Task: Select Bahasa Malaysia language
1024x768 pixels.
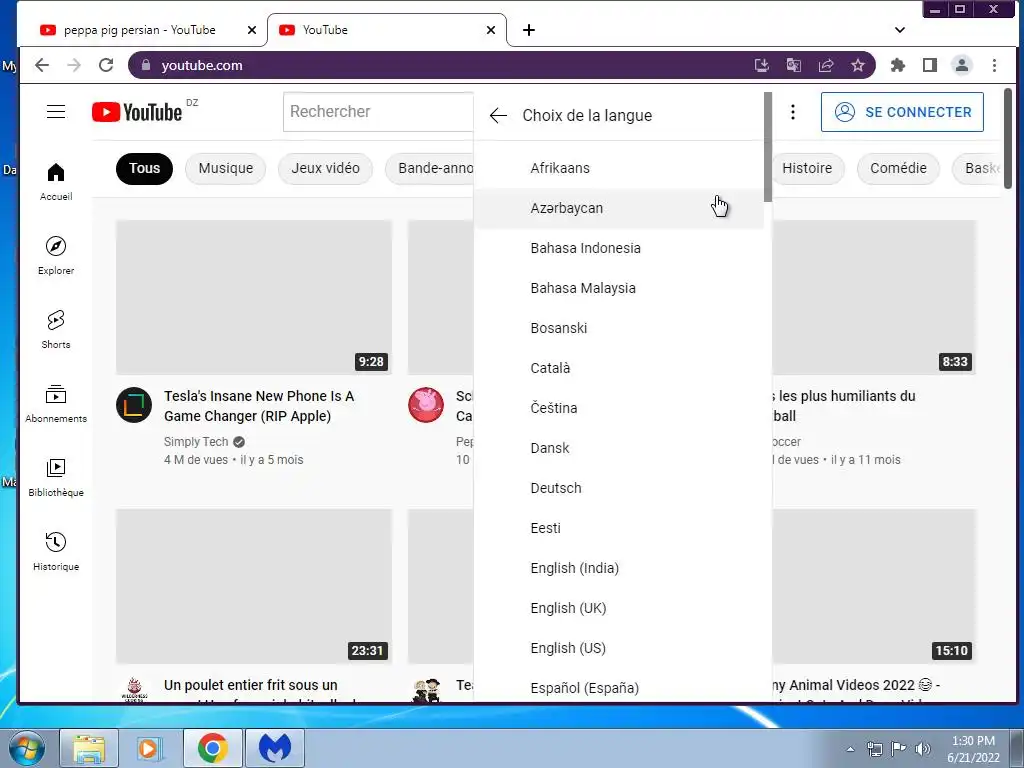Action: 619,288
